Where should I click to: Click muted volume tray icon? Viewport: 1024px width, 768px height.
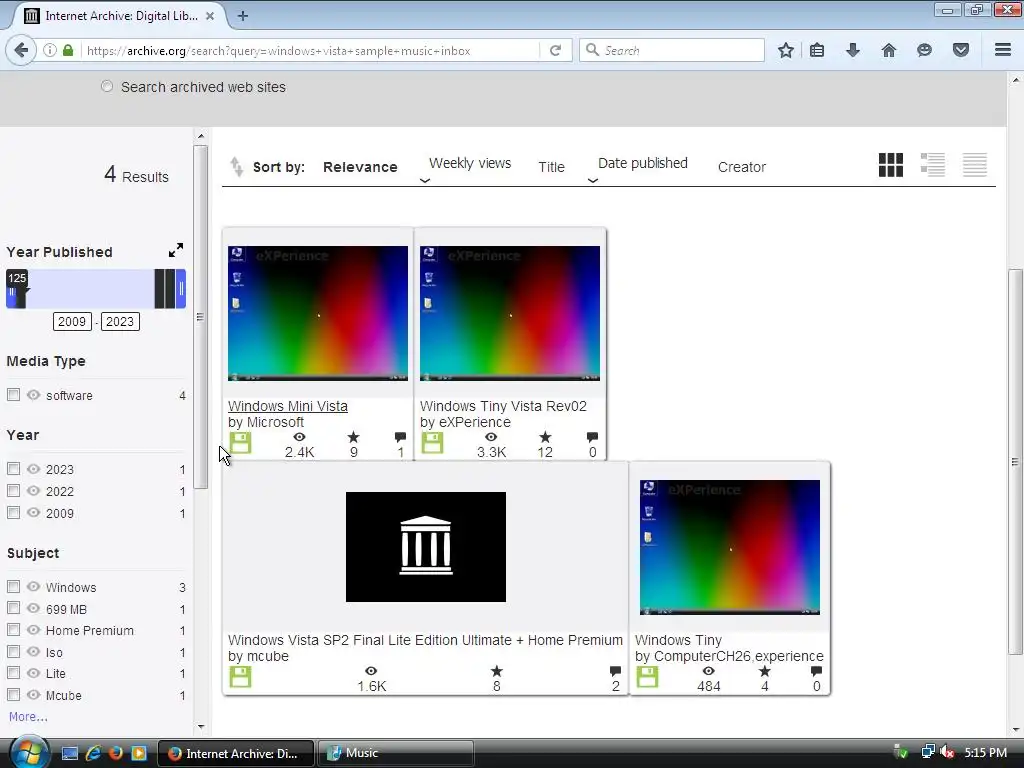[x=948, y=752]
